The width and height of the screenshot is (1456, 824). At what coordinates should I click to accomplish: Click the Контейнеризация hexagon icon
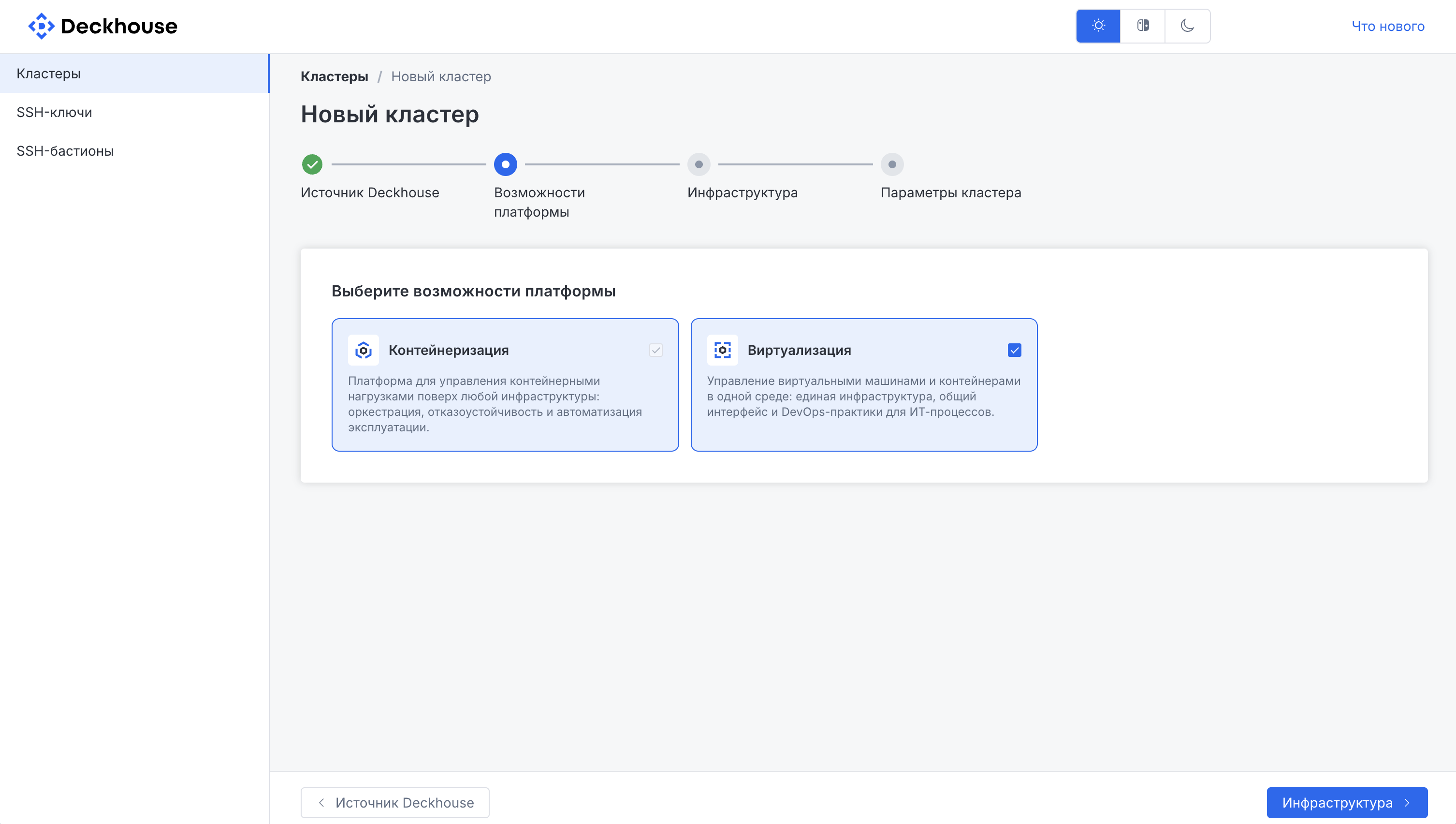pos(363,350)
